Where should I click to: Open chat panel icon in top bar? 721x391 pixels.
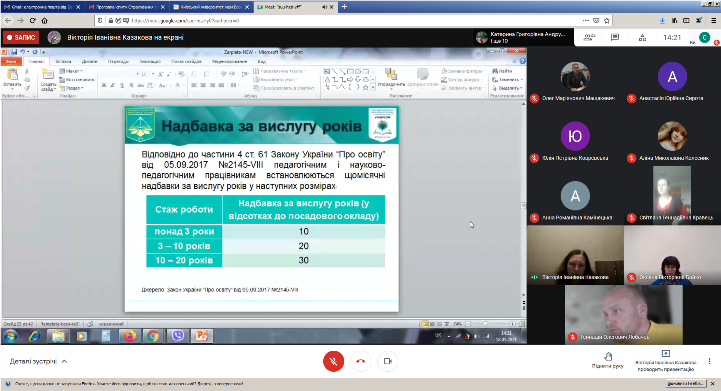[x=615, y=37]
